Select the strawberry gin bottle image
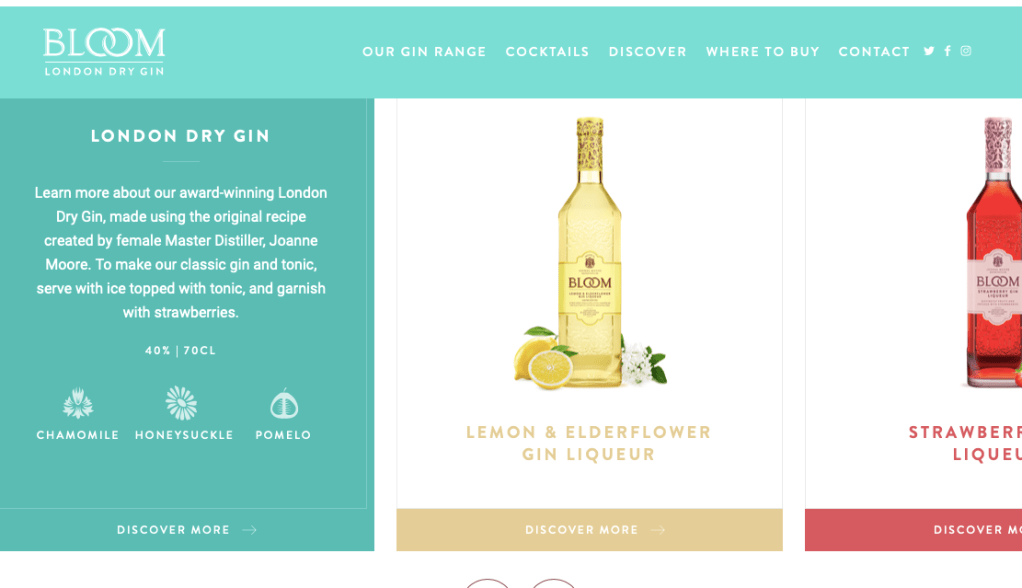 [x=993, y=253]
